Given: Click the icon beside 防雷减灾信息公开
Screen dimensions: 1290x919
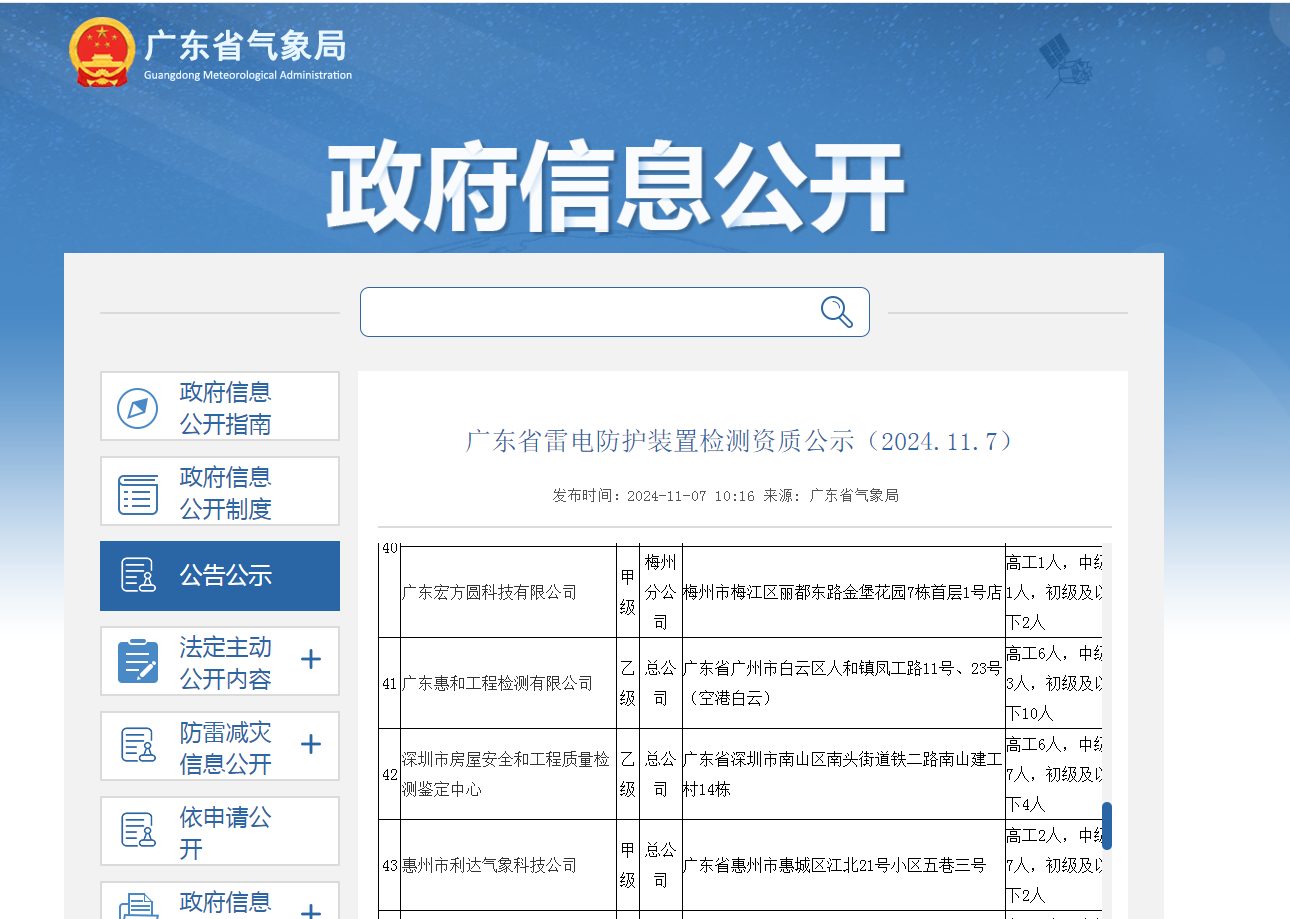Looking at the screenshot, I should [x=138, y=746].
